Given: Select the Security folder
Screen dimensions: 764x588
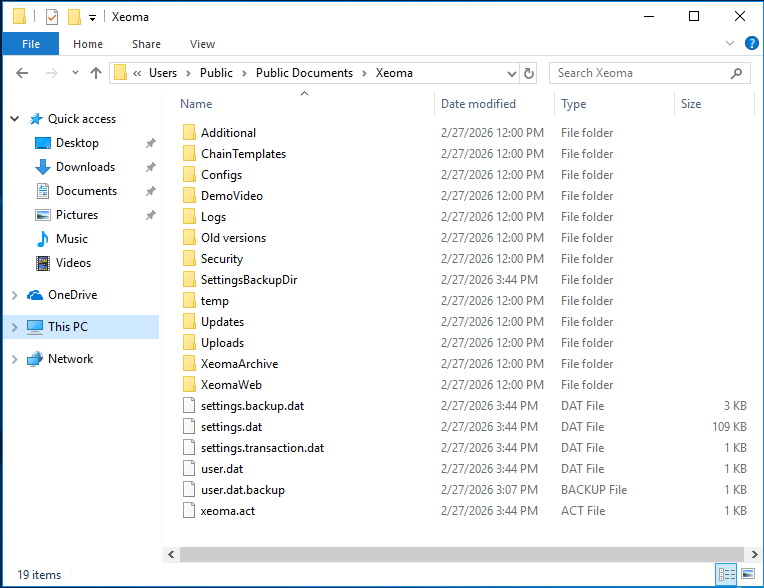Looking at the screenshot, I should click(222, 259).
